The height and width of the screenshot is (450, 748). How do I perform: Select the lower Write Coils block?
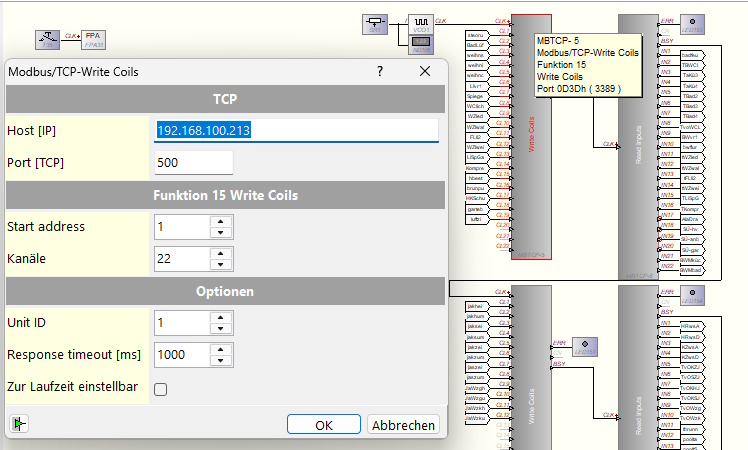(531, 367)
